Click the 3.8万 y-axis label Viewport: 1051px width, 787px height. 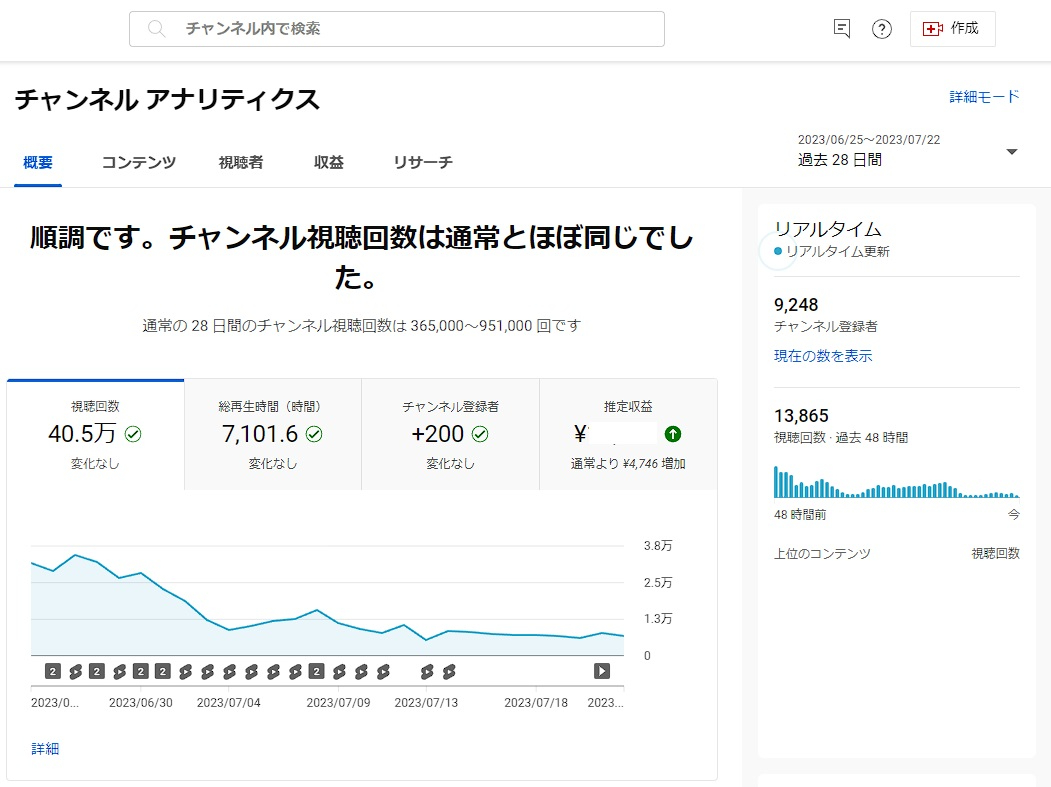coord(658,546)
